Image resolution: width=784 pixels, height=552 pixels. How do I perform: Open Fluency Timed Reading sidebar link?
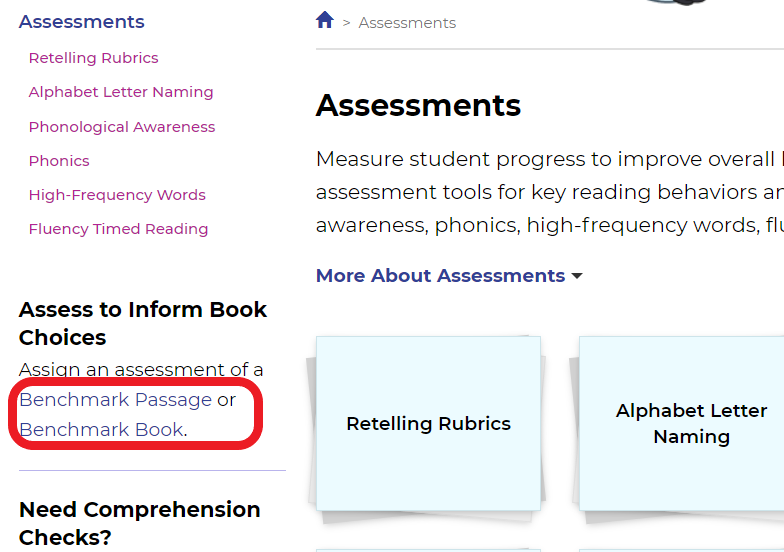pyautogui.click(x=118, y=229)
